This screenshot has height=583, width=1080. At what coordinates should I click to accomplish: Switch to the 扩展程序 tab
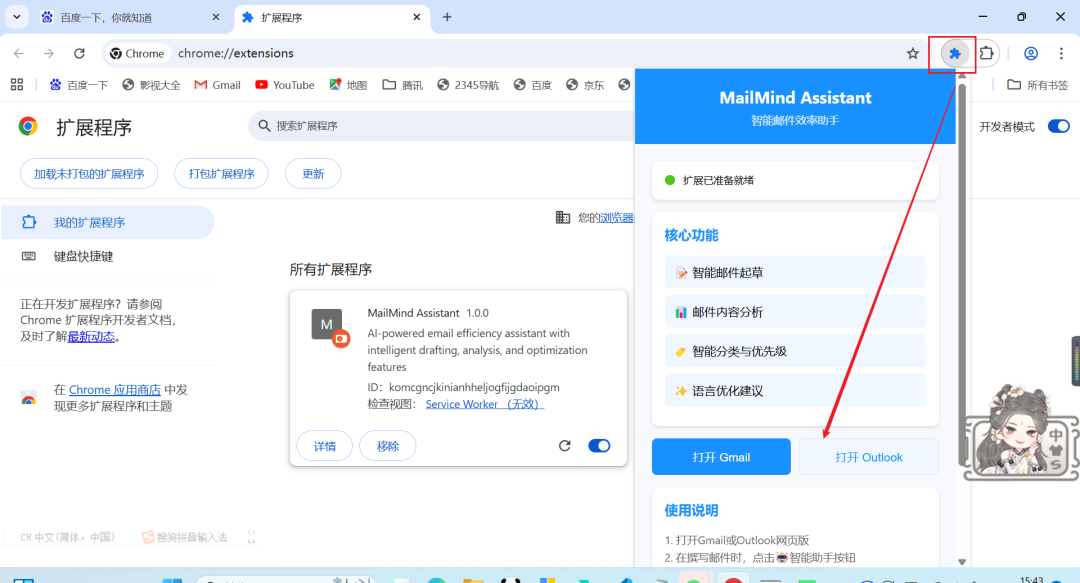point(332,17)
